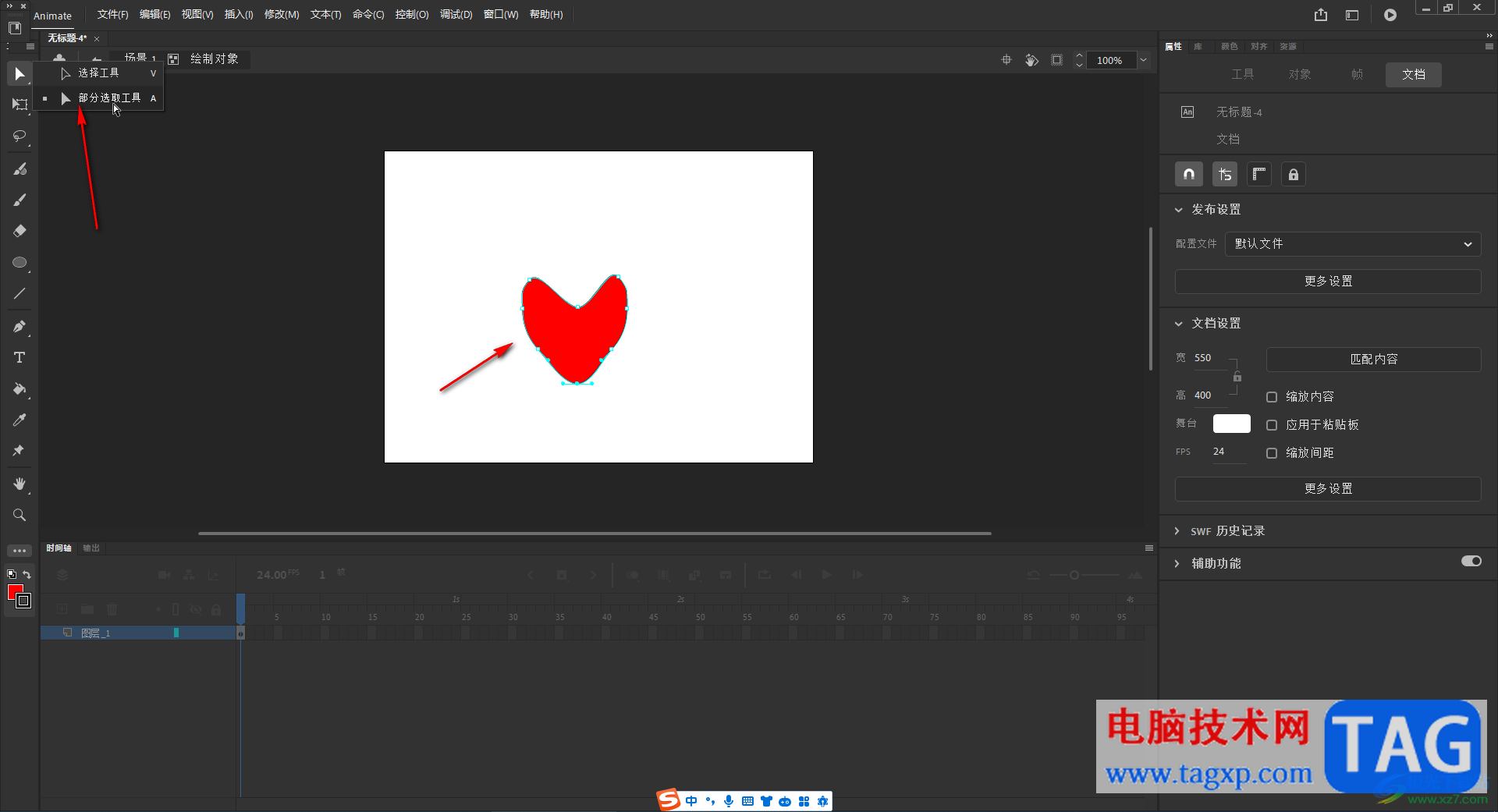Click 更多设置 under document settings
Viewport: 1498px width, 812px height.
tap(1328, 489)
